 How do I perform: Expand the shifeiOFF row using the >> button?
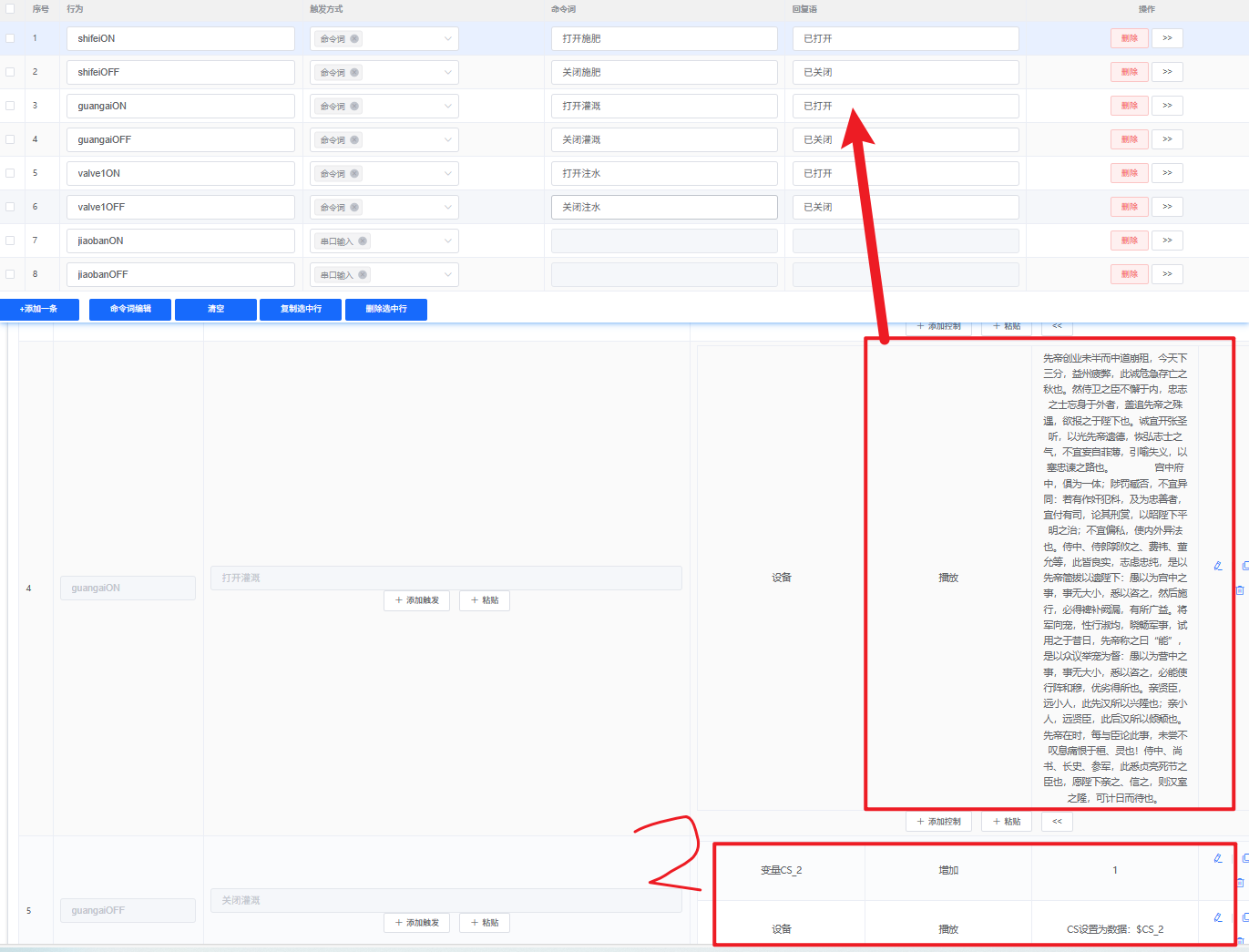(x=1167, y=72)
